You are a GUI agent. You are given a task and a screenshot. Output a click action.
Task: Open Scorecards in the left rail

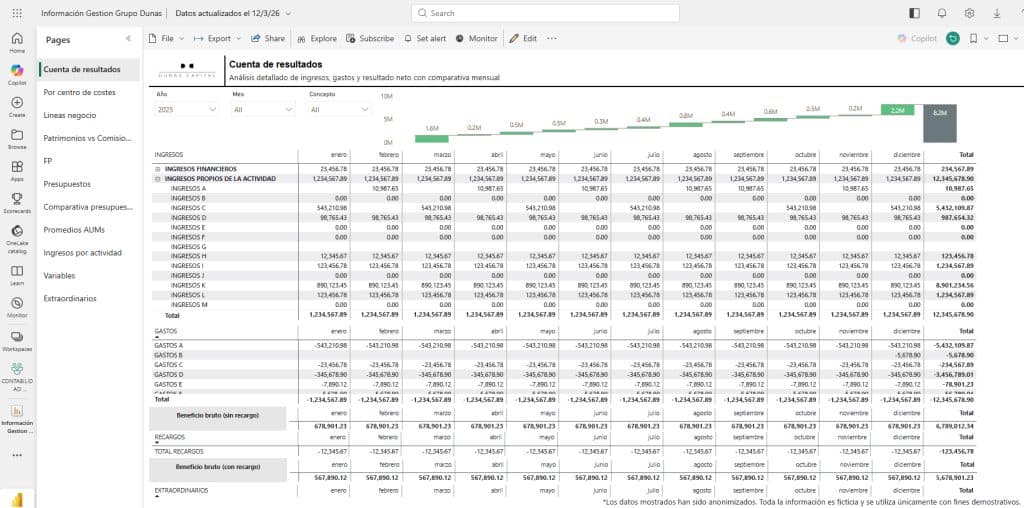[x=17, y=203]
